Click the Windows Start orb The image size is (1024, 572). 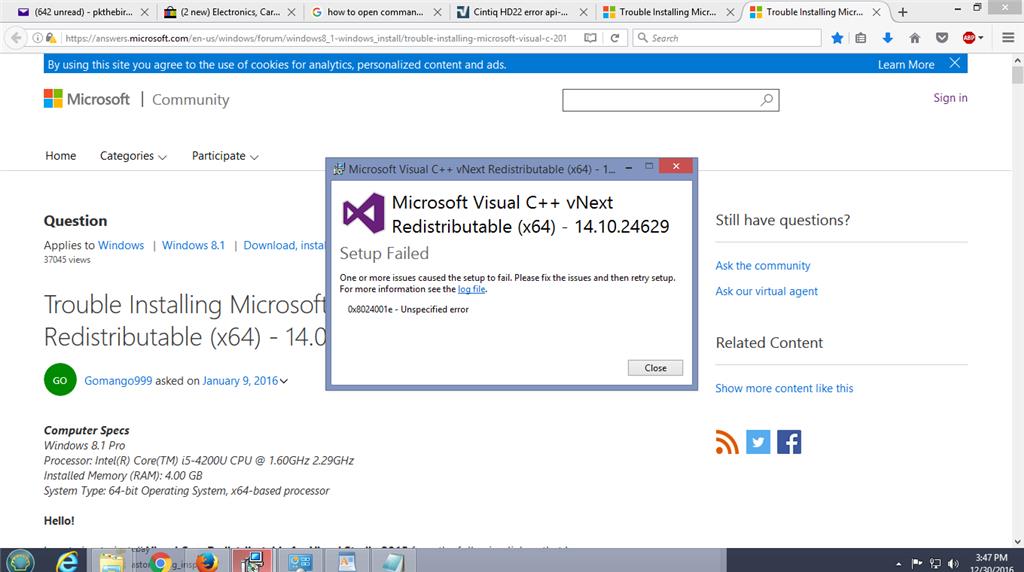point(20,561)
